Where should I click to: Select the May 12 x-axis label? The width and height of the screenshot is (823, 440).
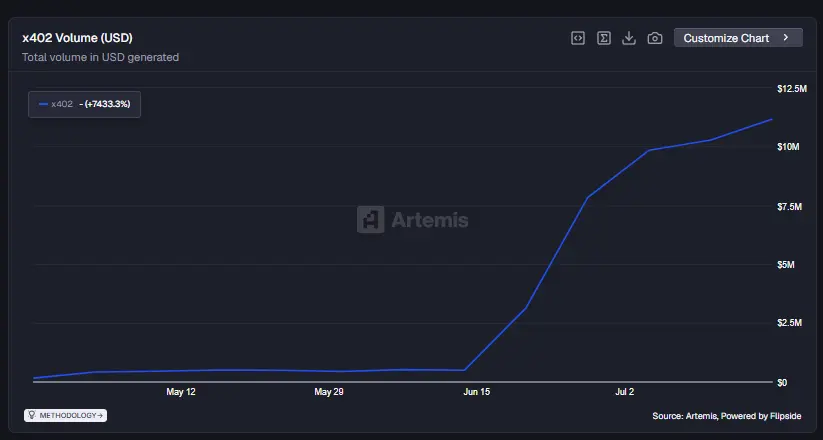[181, 392]
